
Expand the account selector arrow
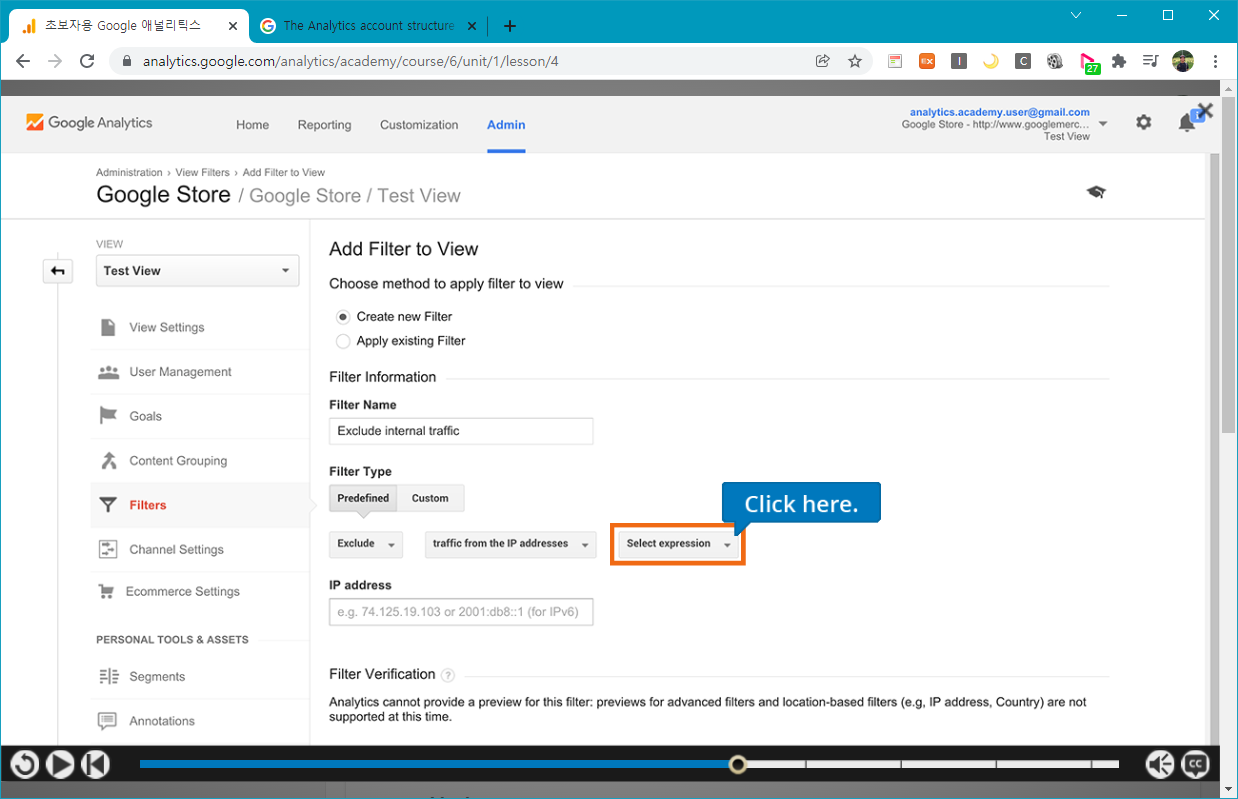pyautogui.click(x=1103, y=124)
